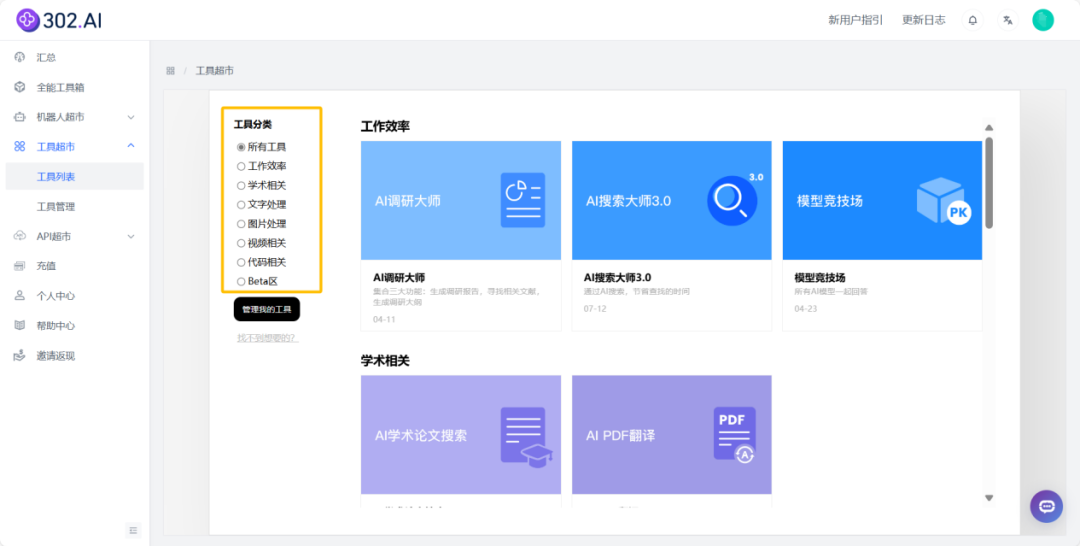Select the 图片处理 radio button

(x=241, y=224)
